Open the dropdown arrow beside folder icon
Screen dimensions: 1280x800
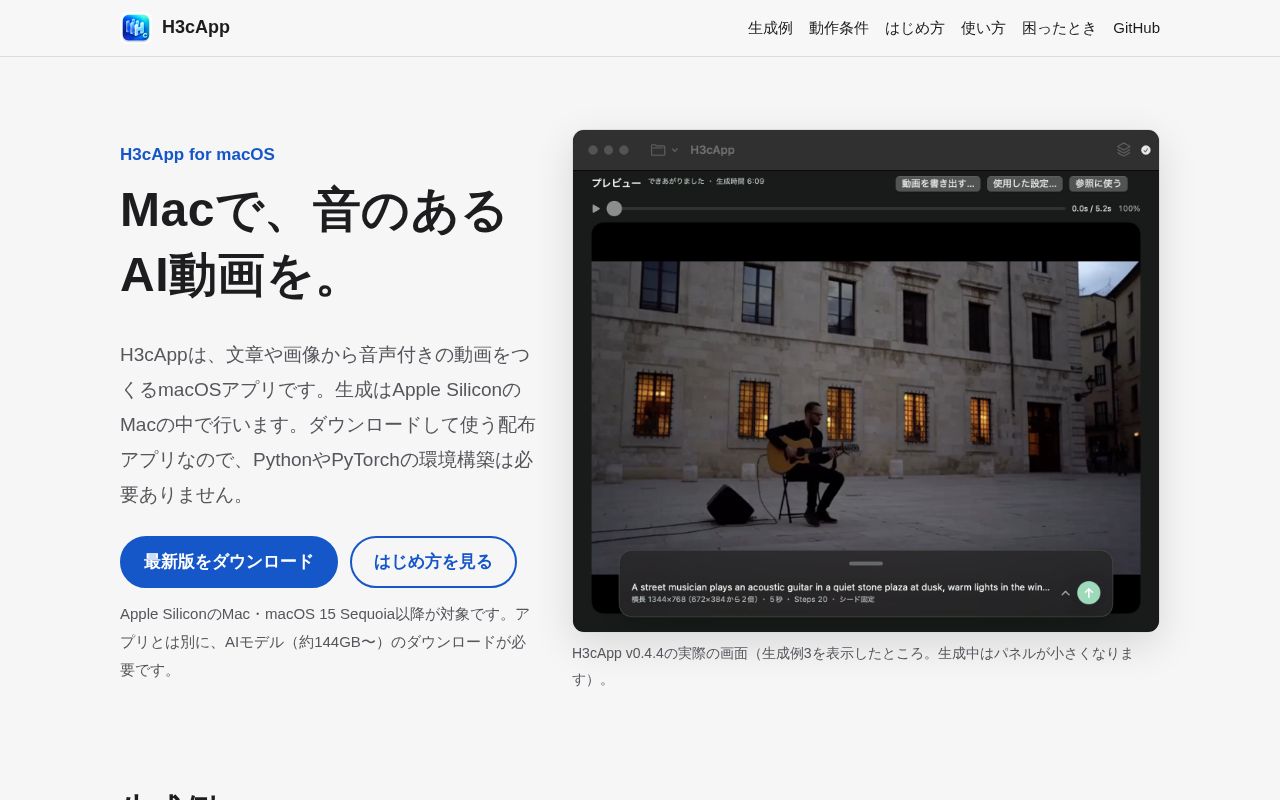tap(675, 150)
